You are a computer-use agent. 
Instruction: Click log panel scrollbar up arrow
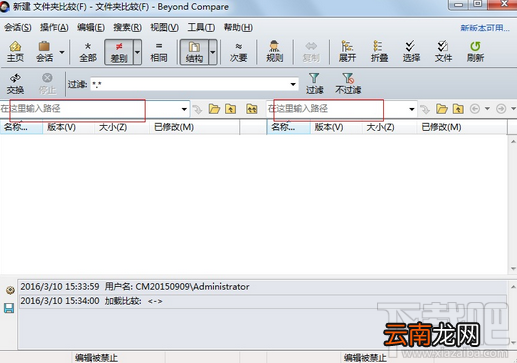tap(513, 287)
